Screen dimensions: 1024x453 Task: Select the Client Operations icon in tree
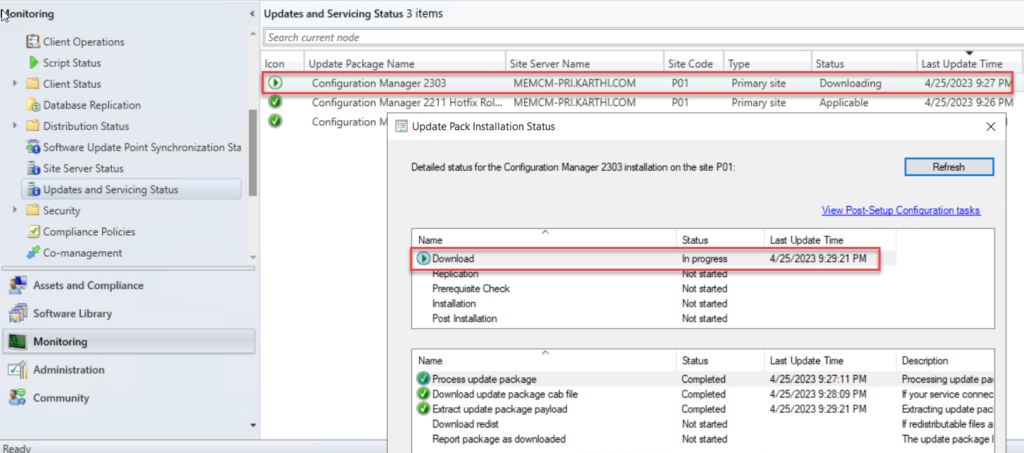tap(33, 42)
